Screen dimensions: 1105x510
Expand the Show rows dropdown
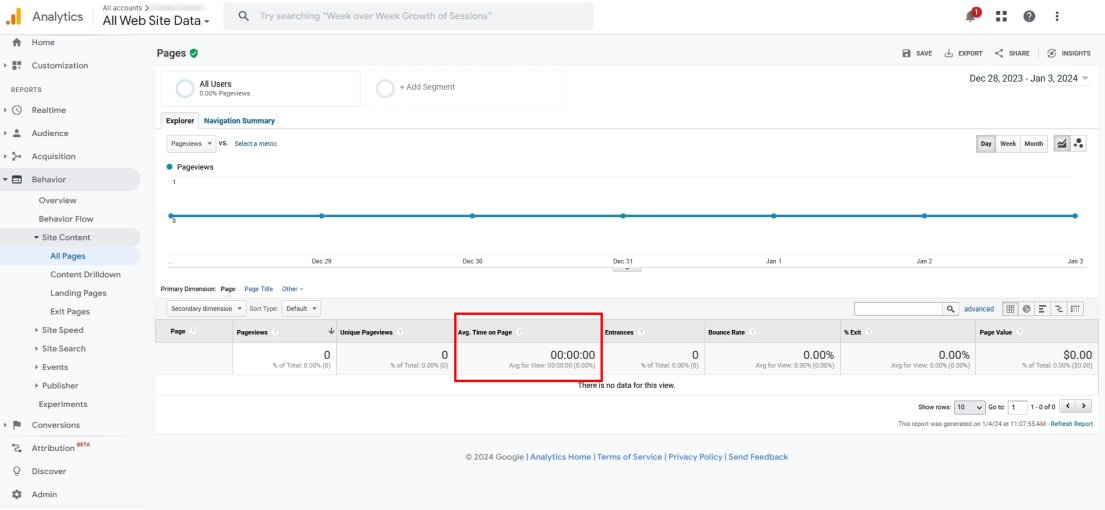[969, 407]
